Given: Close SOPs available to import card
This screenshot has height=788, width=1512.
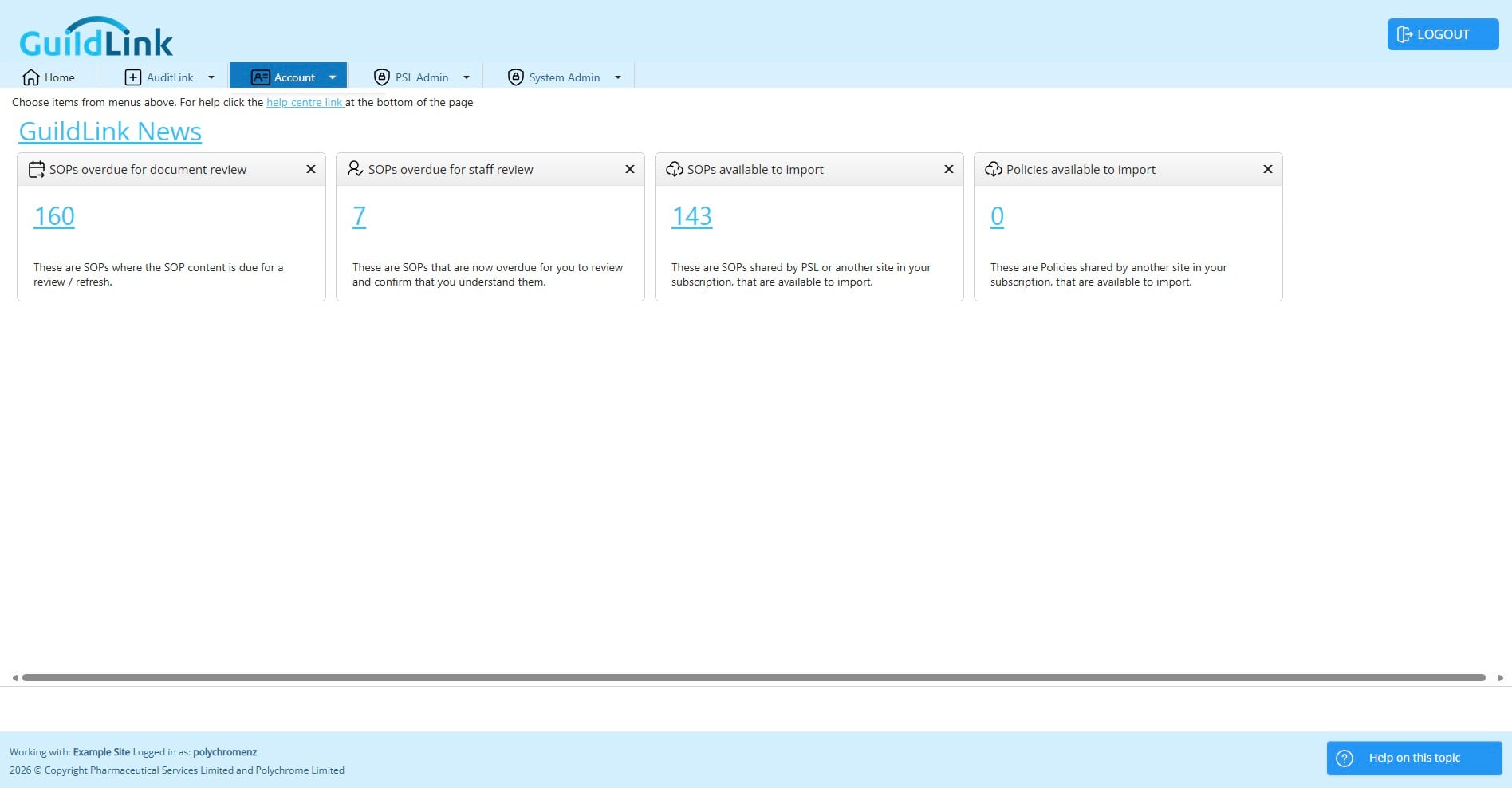Looking at the screenshot, I should [x=949, y=169].
